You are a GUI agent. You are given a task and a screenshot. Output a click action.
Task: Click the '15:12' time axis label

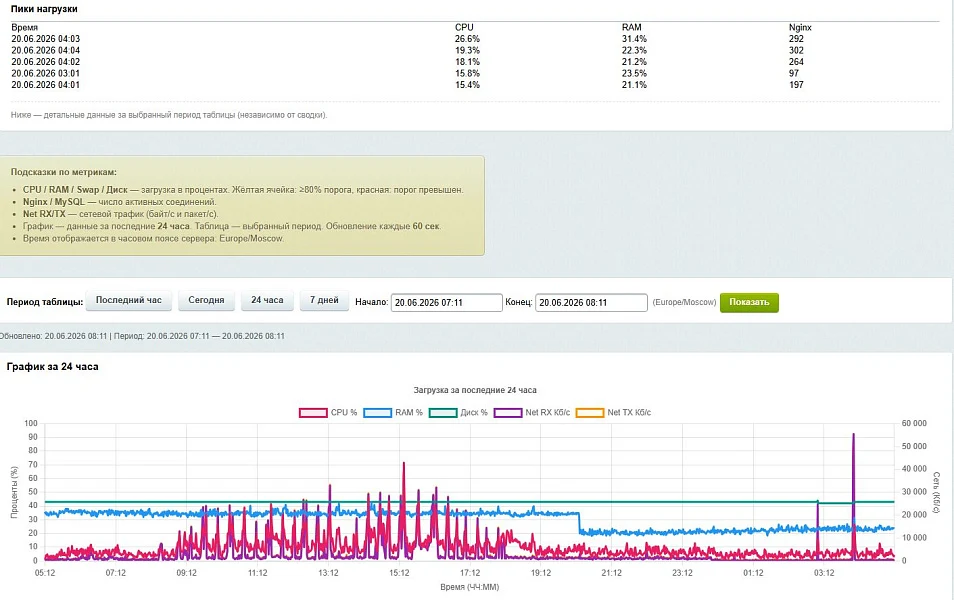399,573
